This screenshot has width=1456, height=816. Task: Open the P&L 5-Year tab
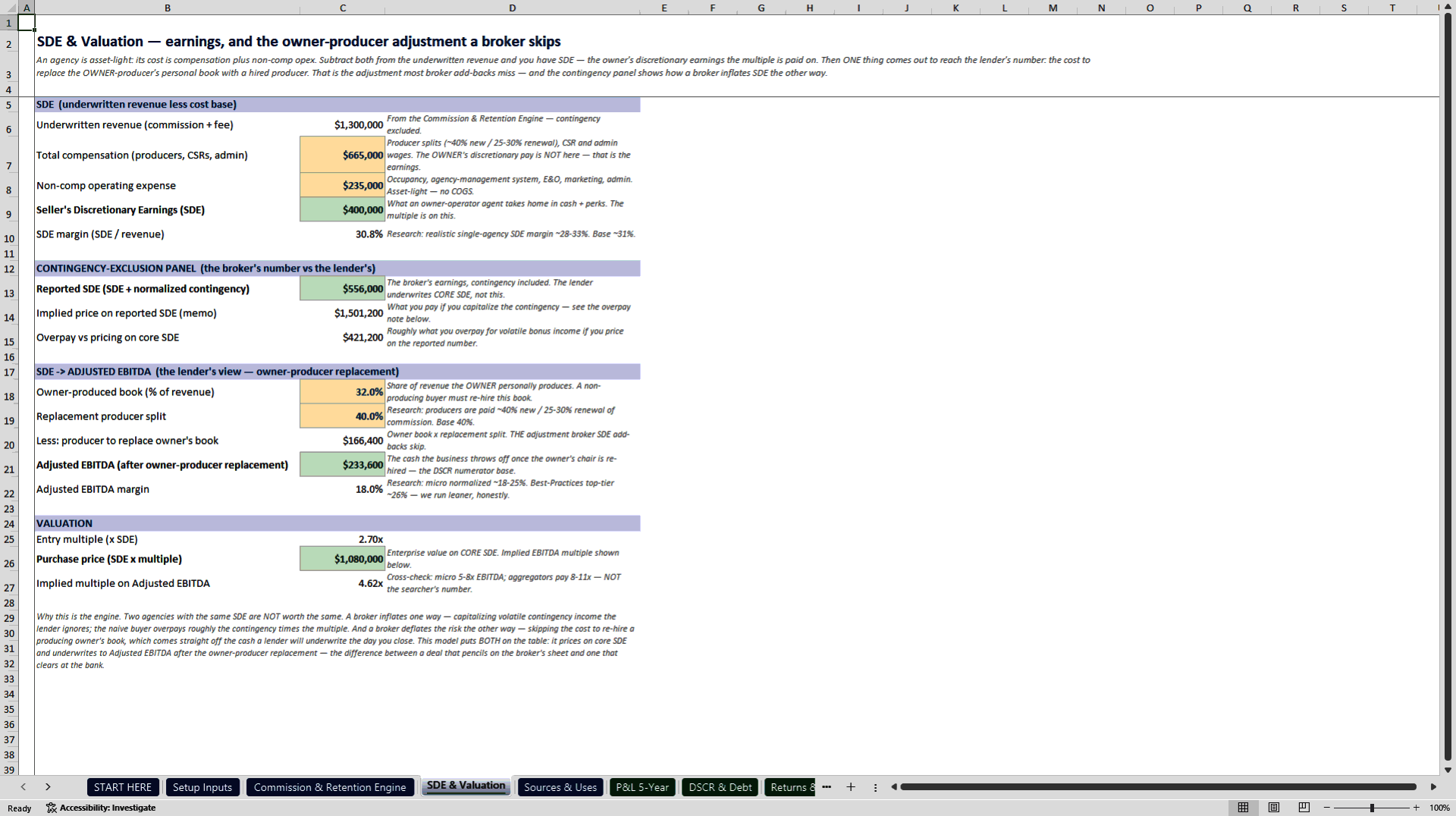pyautogui.click(x=642, y=787)
